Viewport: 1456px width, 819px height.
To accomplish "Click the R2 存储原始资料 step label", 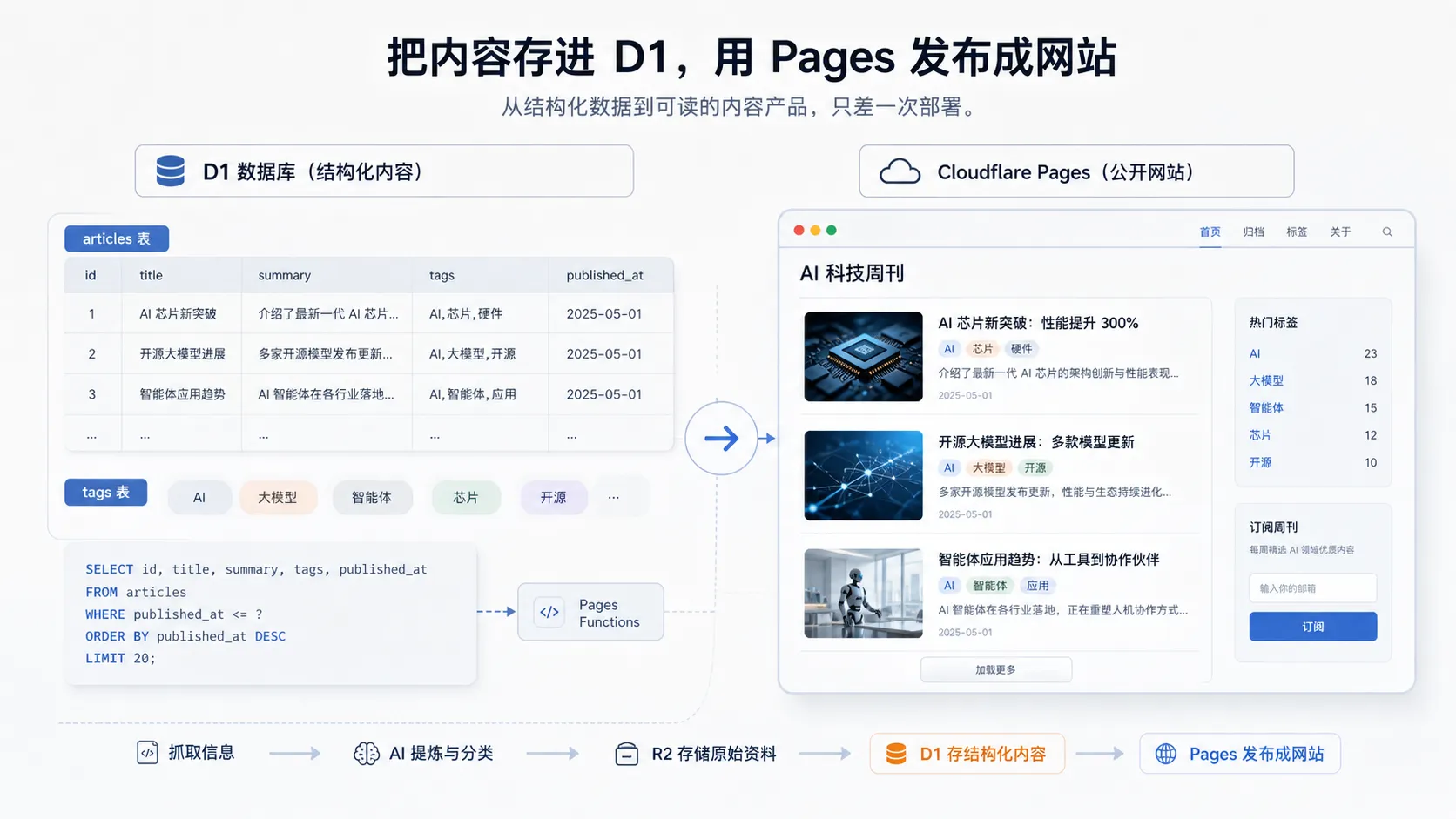I will click(x=714, y=754).
